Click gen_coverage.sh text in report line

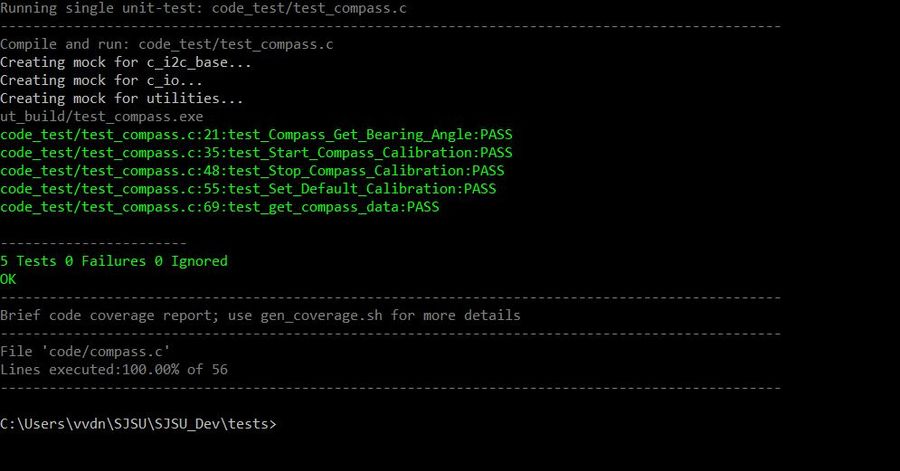pos(321,316)
